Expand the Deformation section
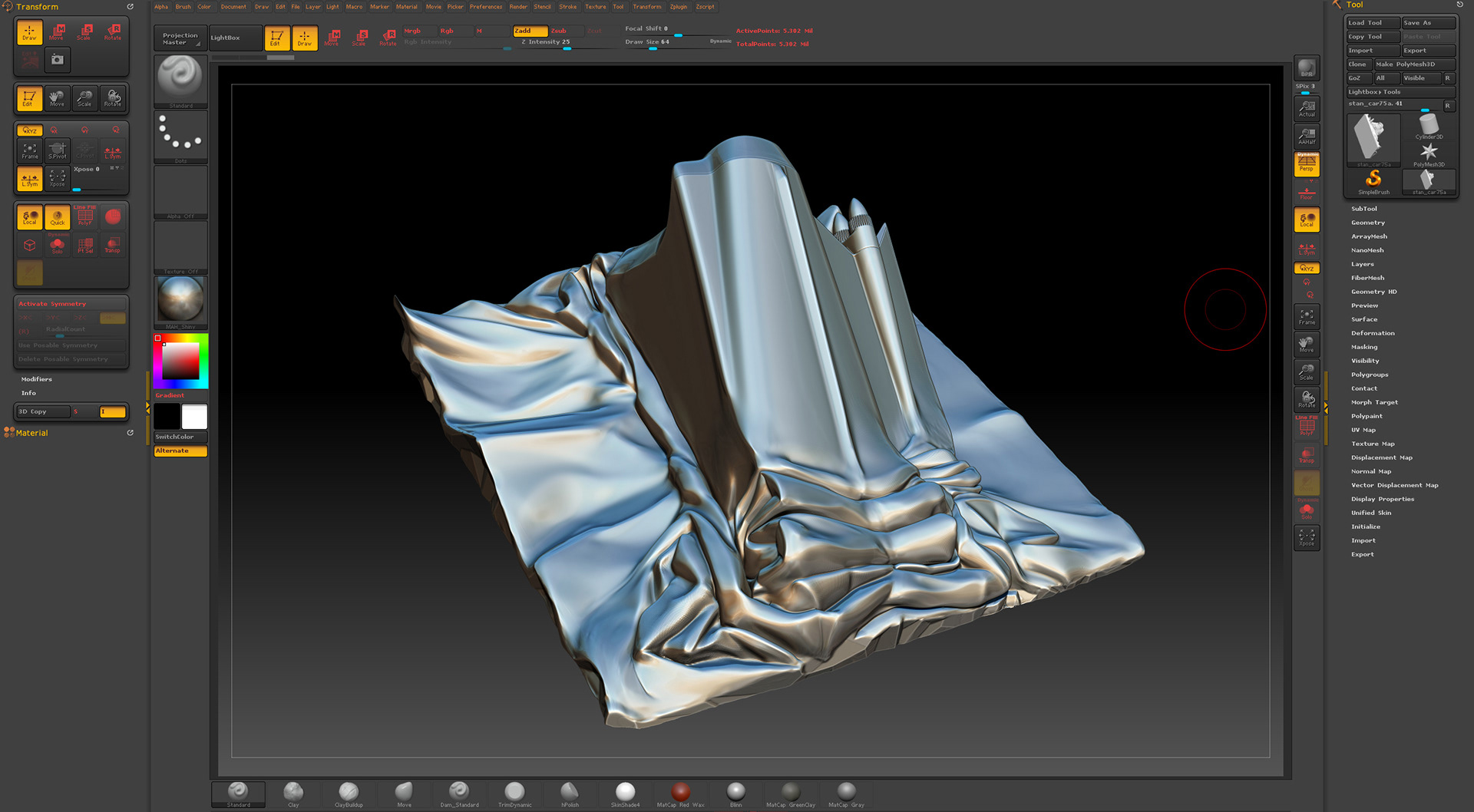Viewport: 1474px width, 812px height. coord(1373,333)
